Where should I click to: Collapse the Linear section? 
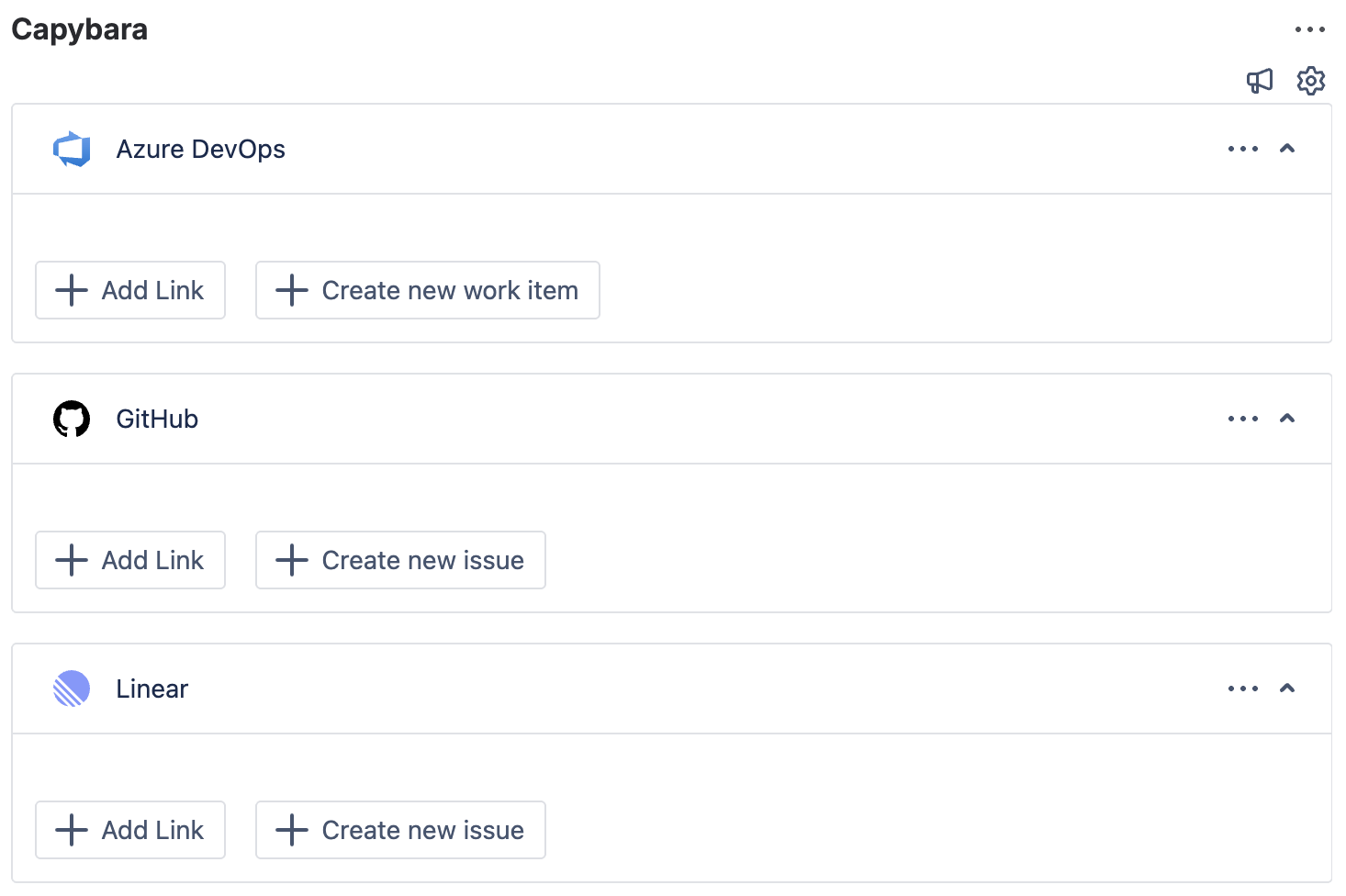click(1287, 689)
